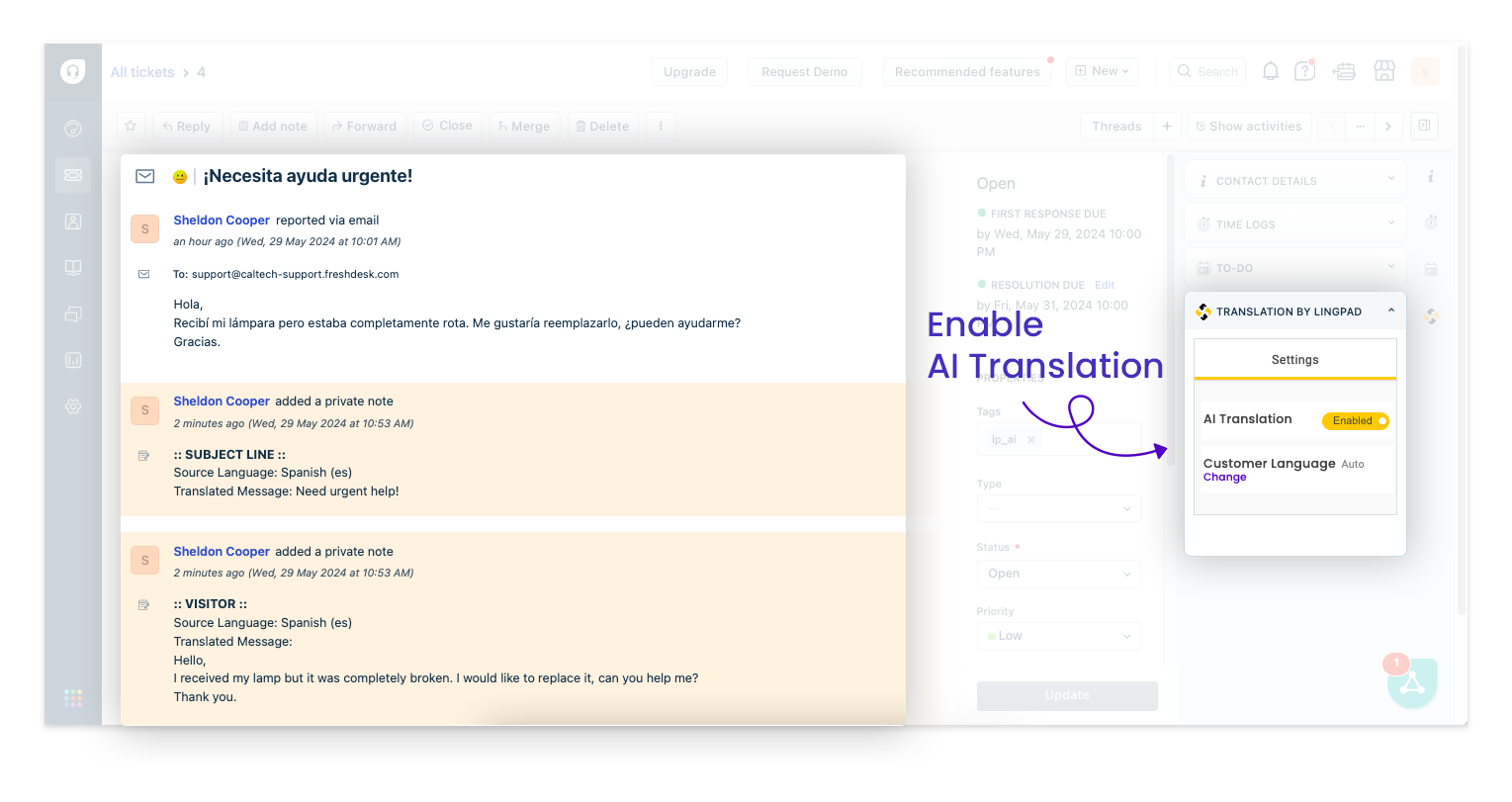Click the ticket subject ¡Necesita ayuda urgente!

pyautogui.click(x=308, y=176)
